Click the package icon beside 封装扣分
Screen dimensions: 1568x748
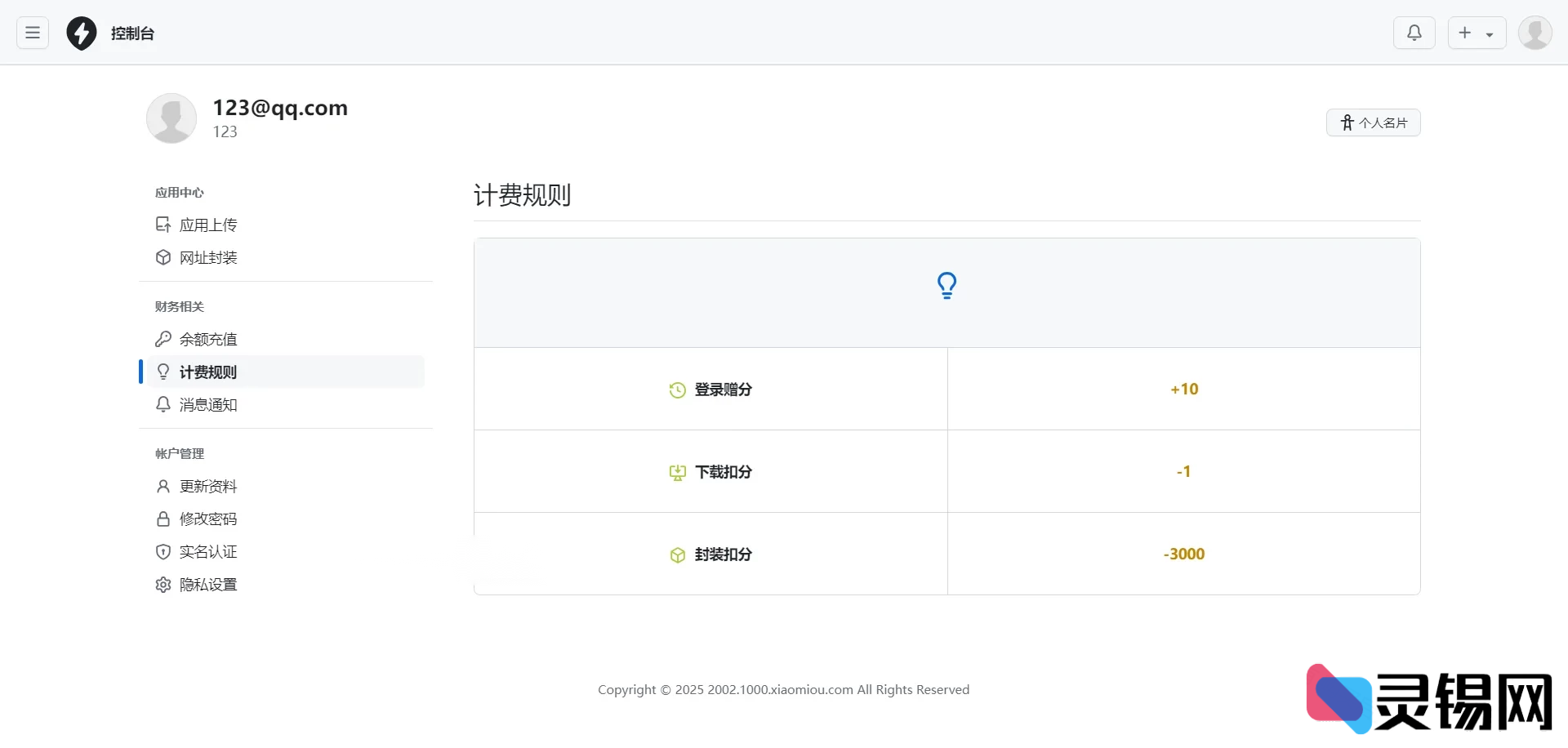point(678,554)
